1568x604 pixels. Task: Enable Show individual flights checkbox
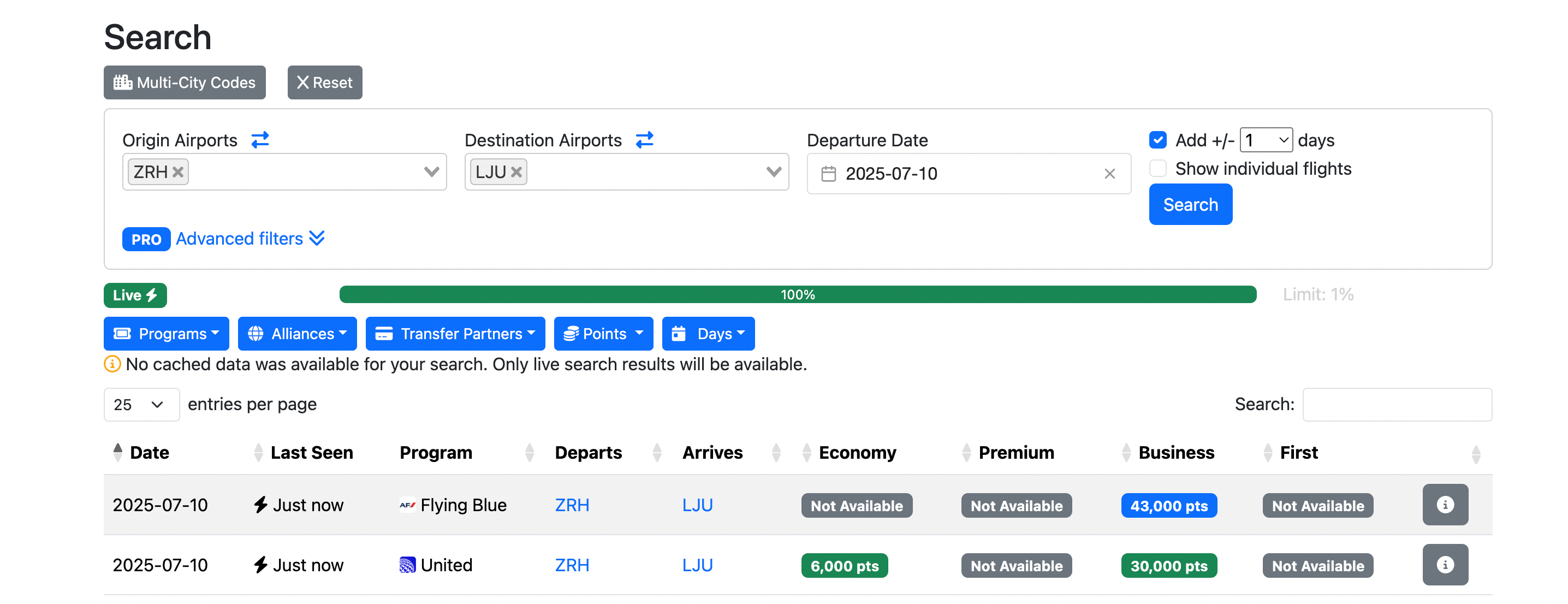coord(1158,169)
